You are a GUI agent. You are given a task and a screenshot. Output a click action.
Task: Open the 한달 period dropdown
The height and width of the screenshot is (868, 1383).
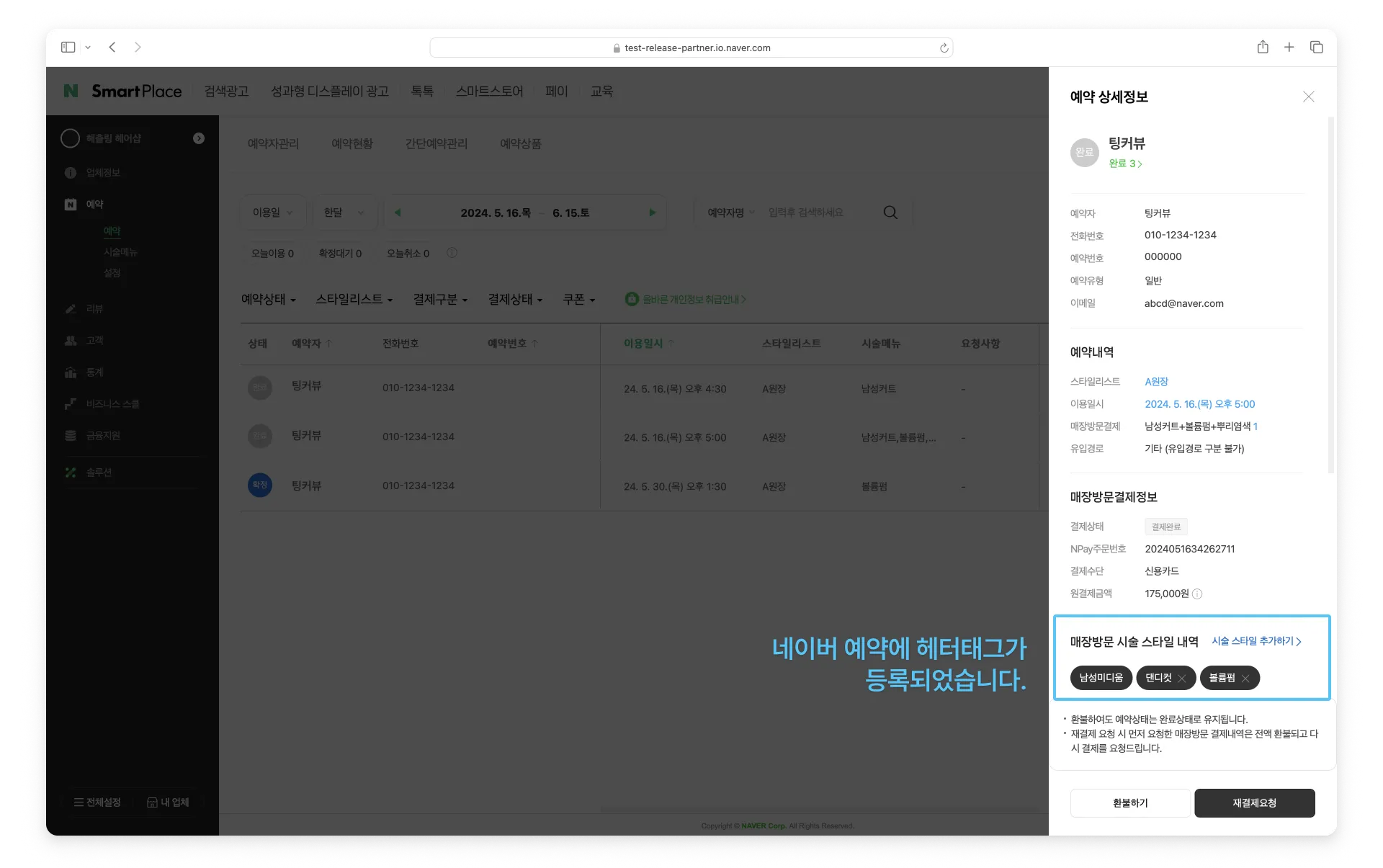tap(344, 212)
